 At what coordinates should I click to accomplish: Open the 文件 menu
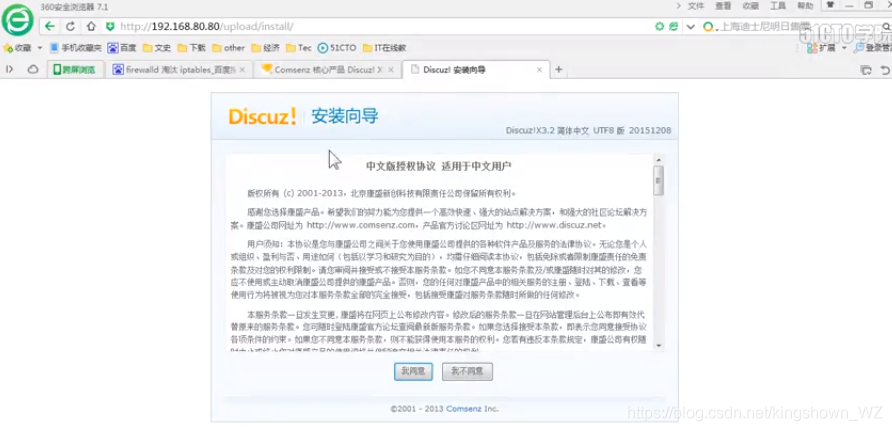click(696, 6)
